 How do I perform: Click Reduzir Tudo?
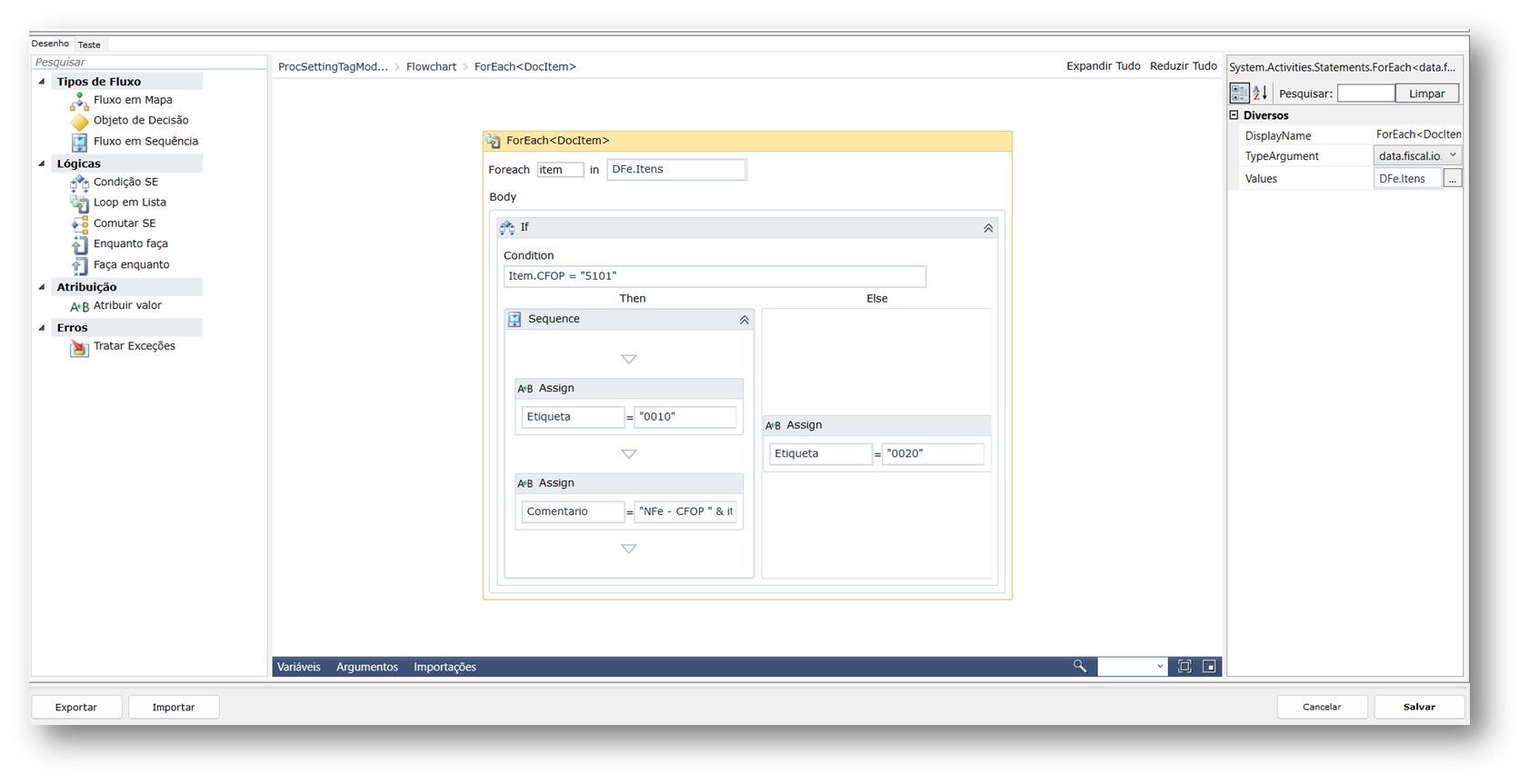pos(1184,66)
